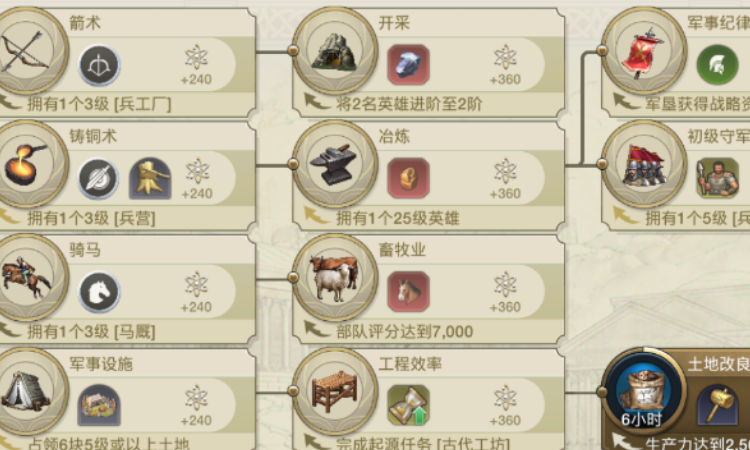Viewport: 750px width, 450px height.
Task: Select the 箭术 crossed bow-and-arrow icon
Action: click(x=26, y=51)
